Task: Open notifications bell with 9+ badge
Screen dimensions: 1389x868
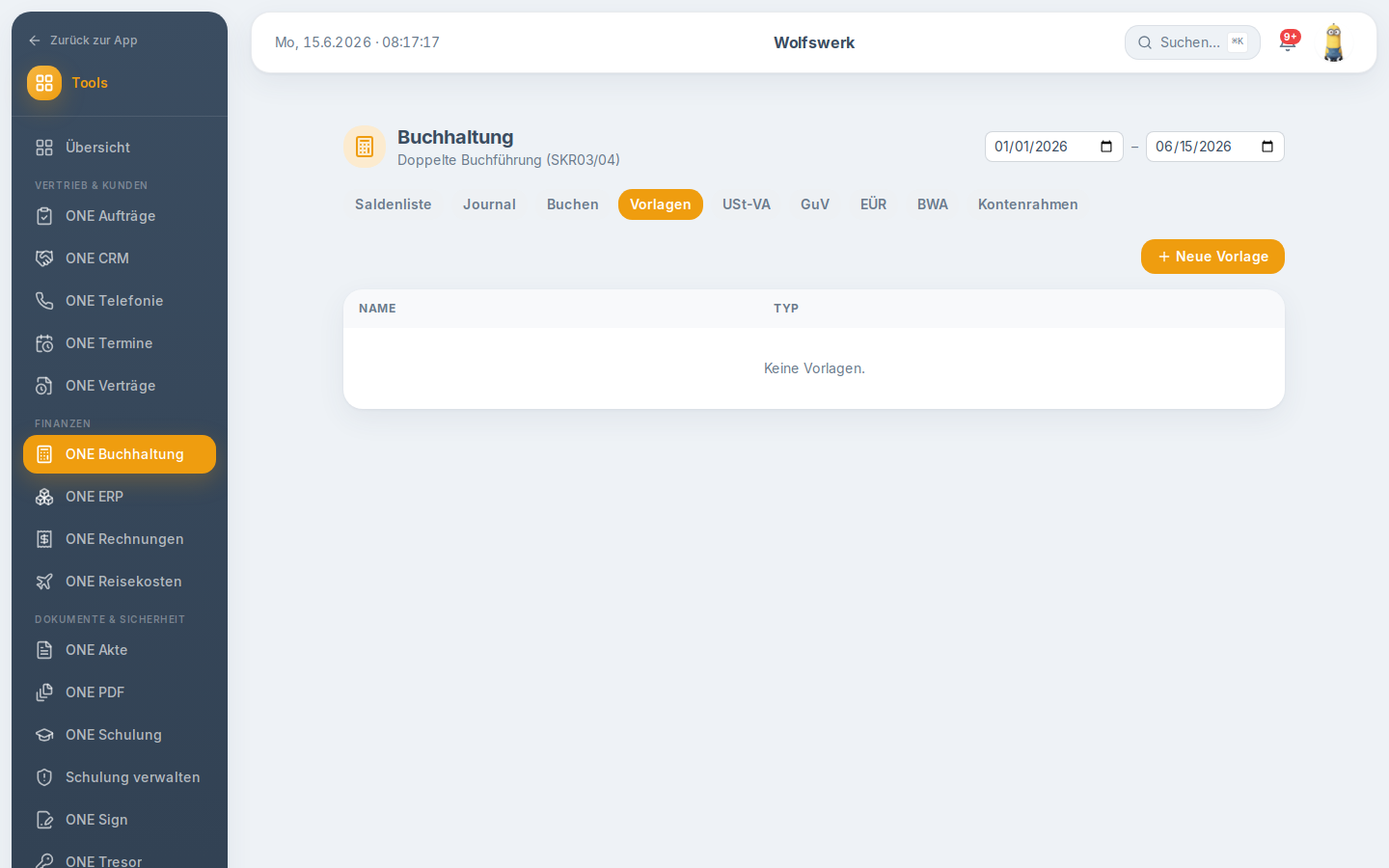Action: coord(1289,41)
